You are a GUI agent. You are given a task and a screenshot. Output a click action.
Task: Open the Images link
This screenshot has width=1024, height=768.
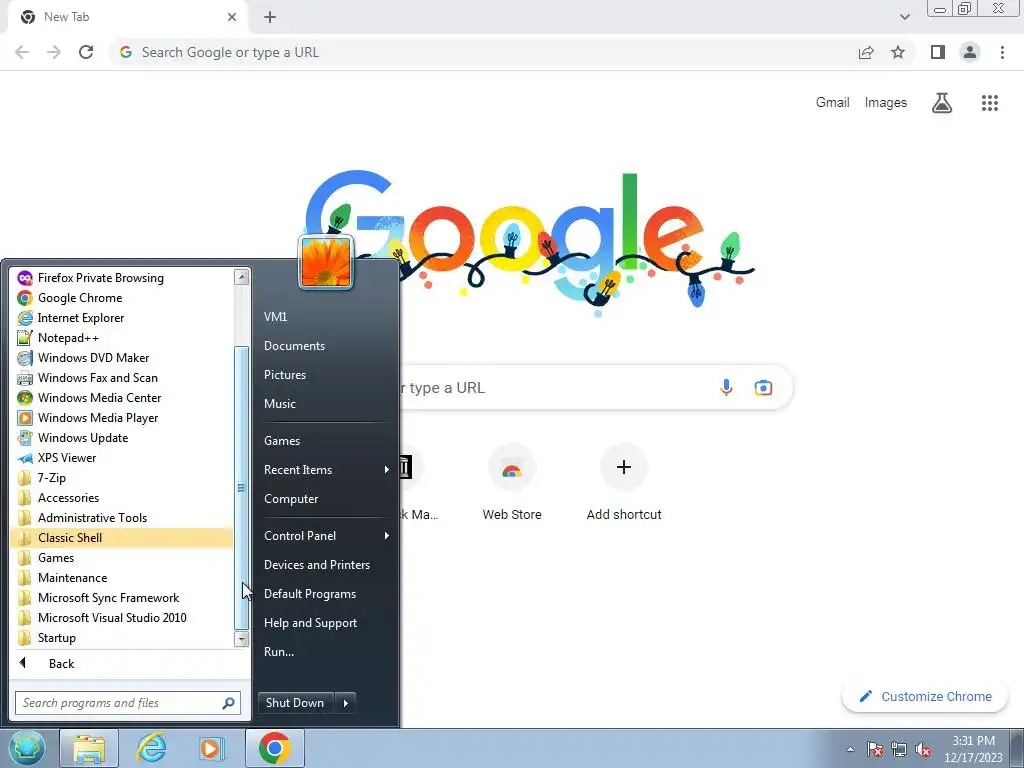tap(886, 103)
